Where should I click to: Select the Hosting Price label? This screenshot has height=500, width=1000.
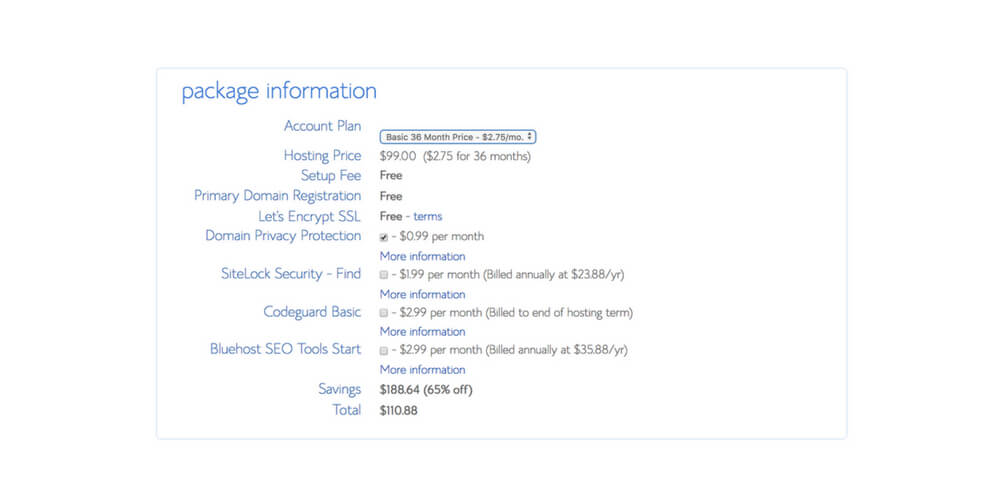[x=322, y=155]
